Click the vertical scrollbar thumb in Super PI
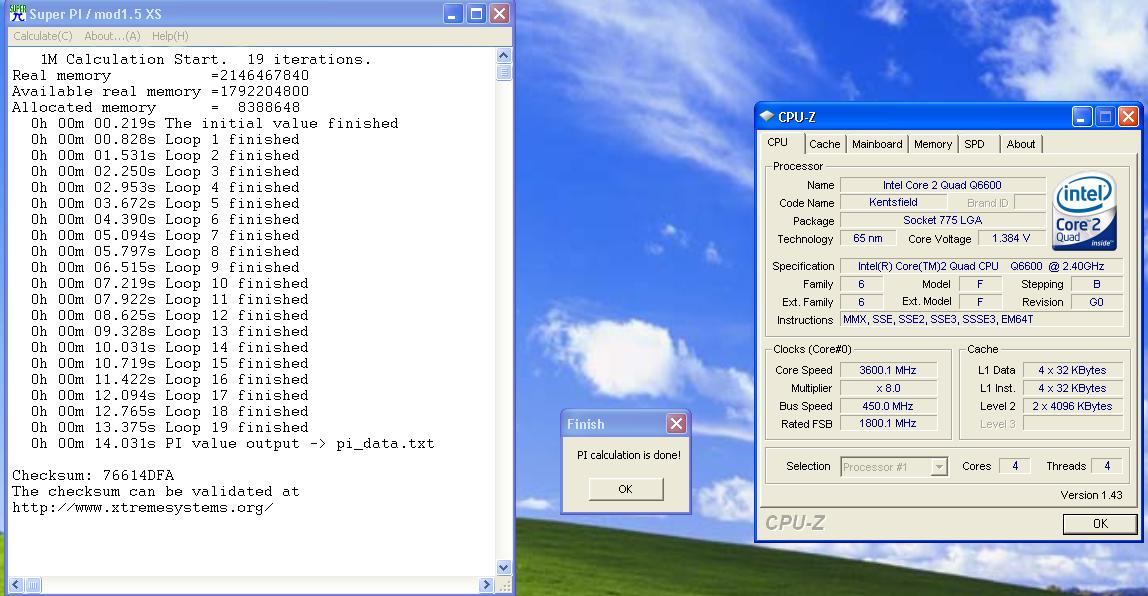 tap(504, 71)
